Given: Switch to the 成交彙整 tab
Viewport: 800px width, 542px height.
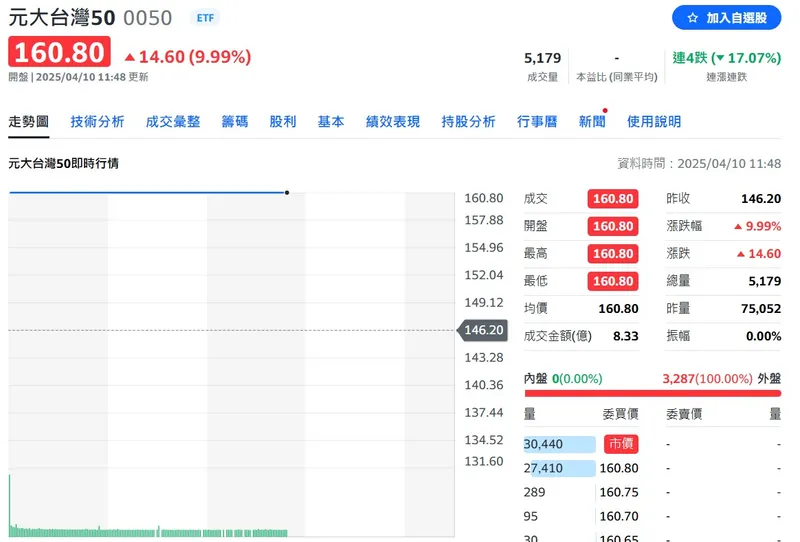Looking at the screenshot, I should (173, 122).
